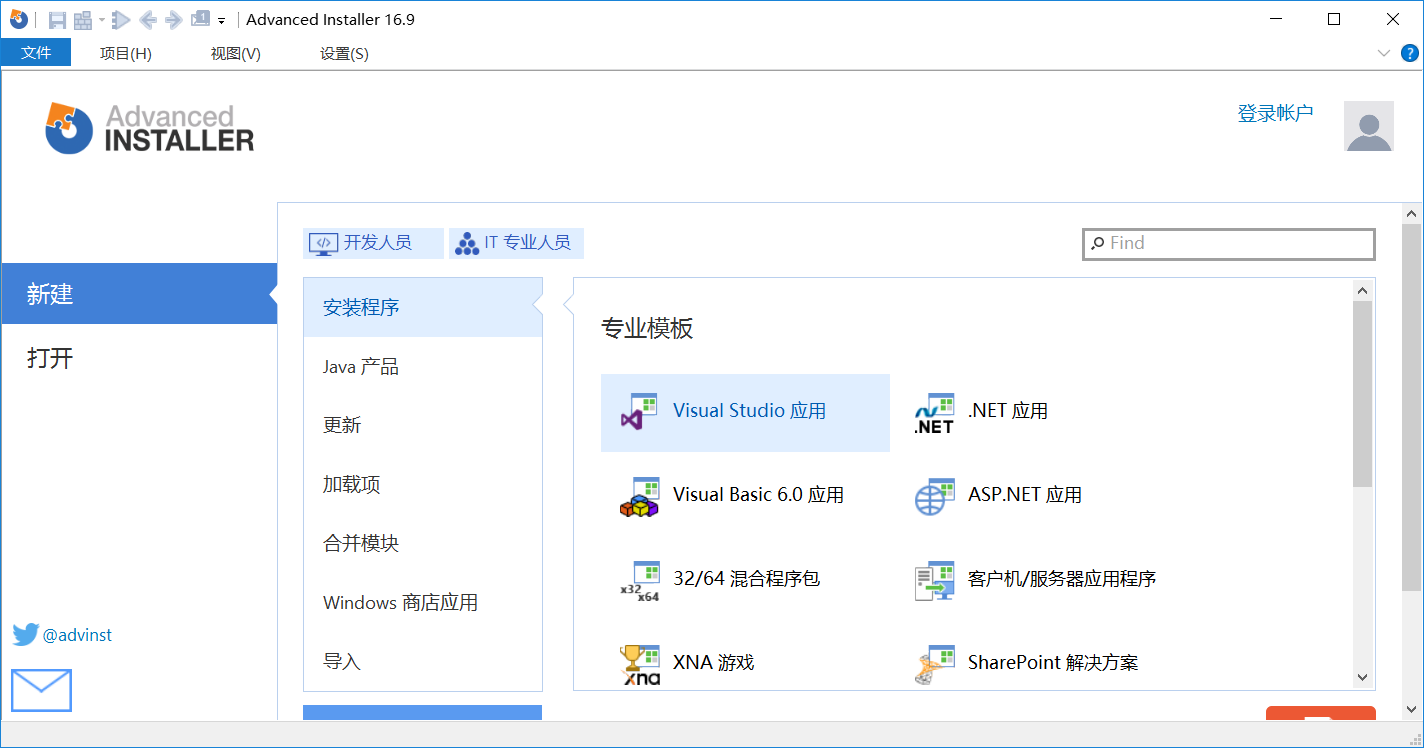Select the XNA 游戏 label
The height and width of the screenshot is (748, 1424).
[714, 662]
